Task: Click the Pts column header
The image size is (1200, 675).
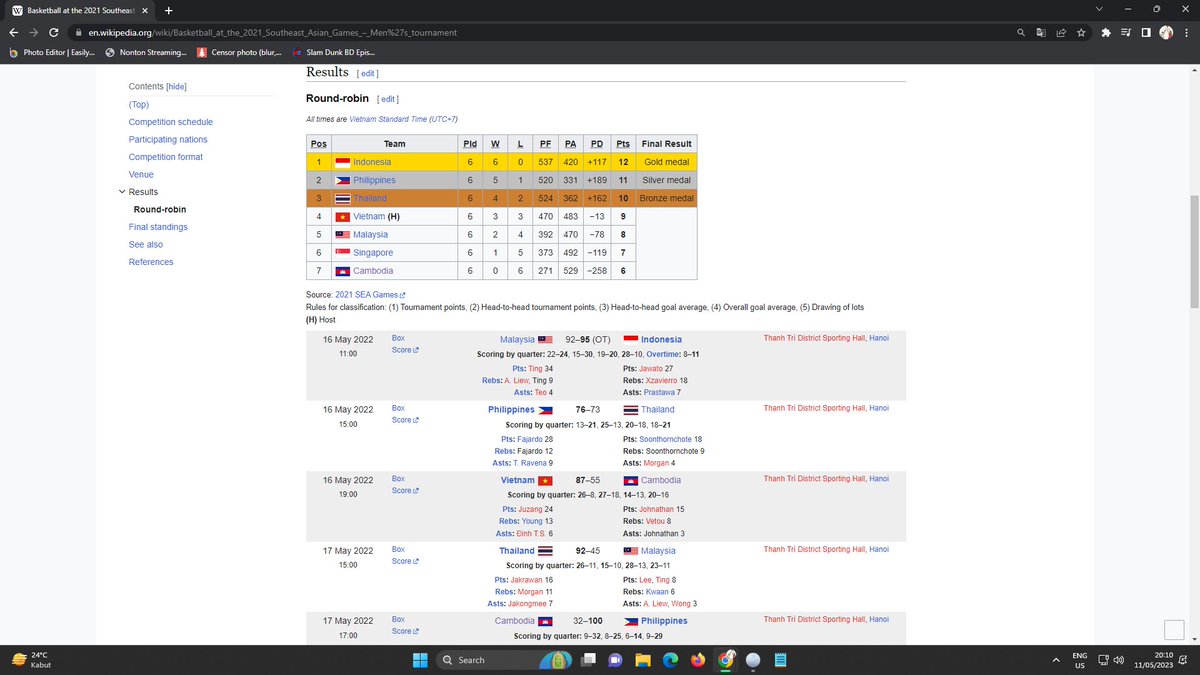Action: coord(623,144)
